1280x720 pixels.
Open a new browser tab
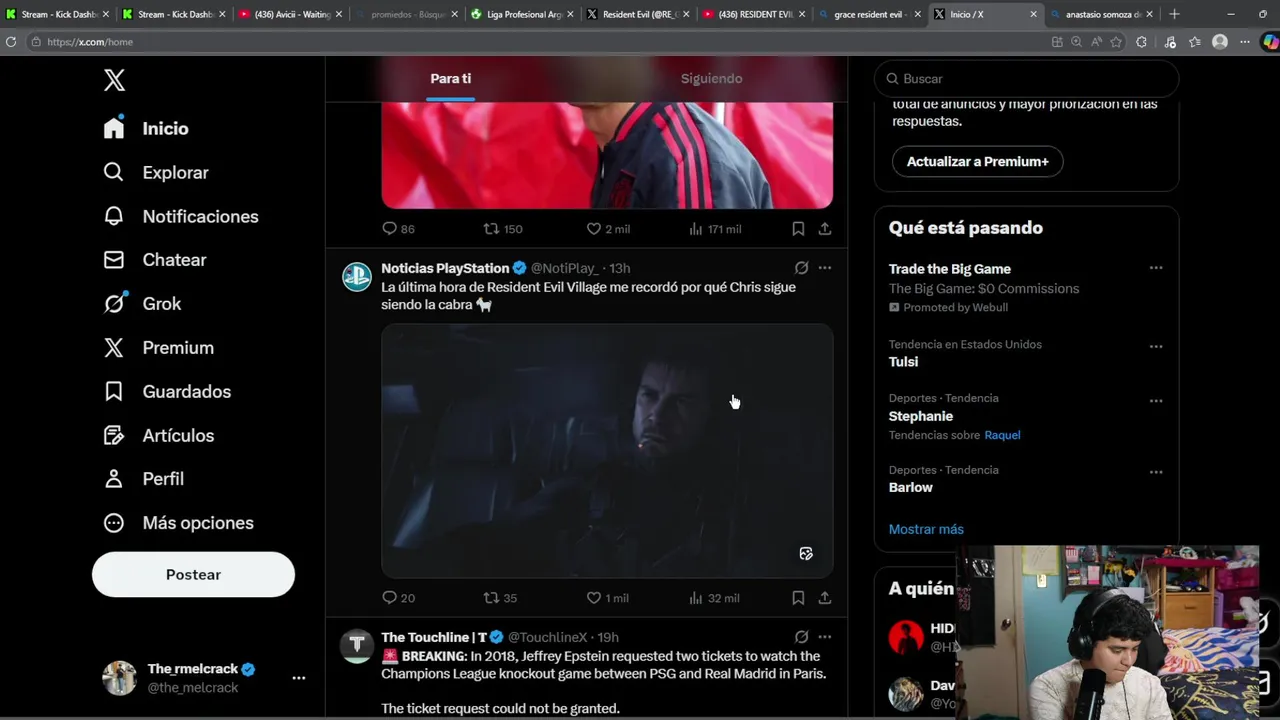click(1174, 14)
